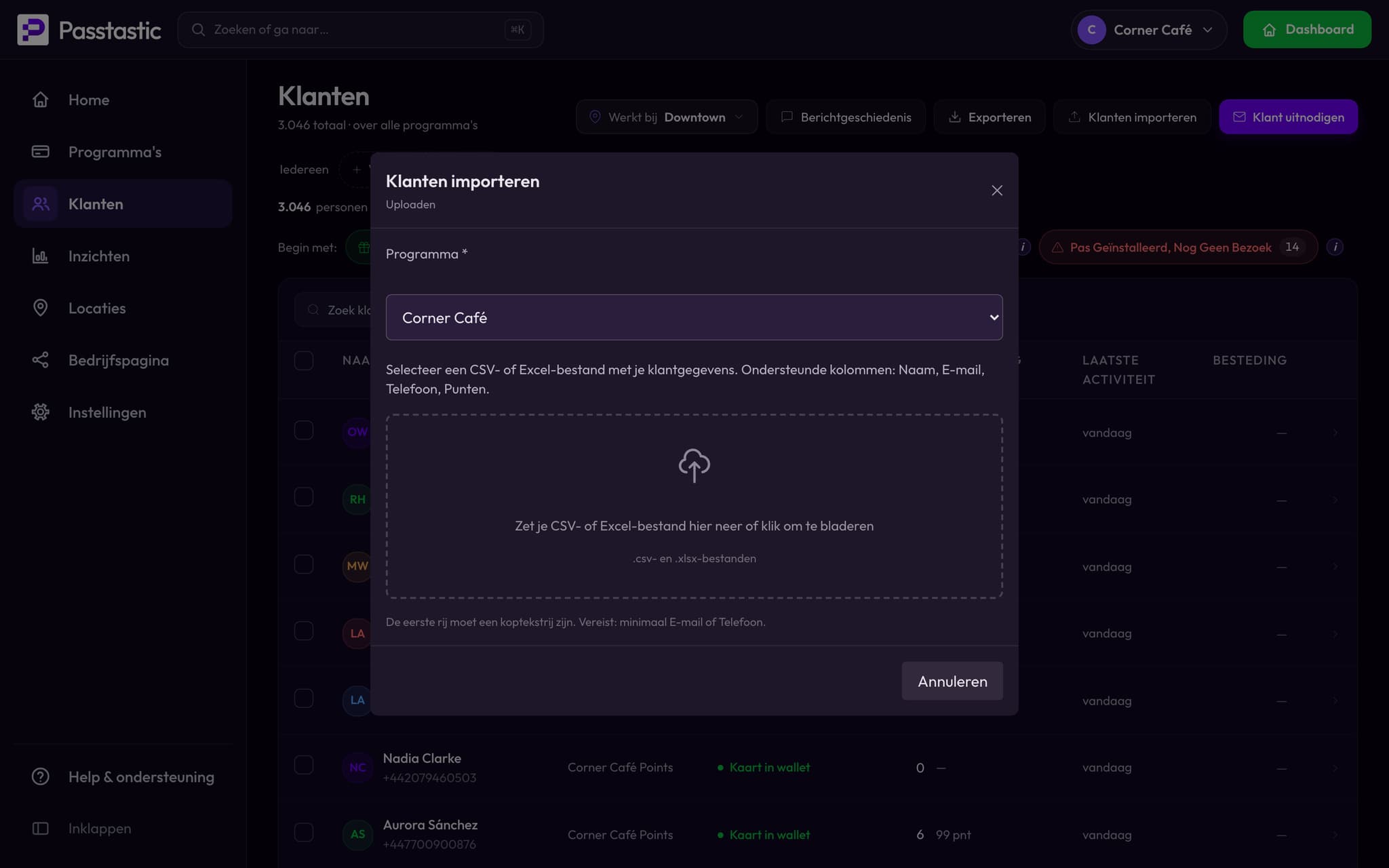Click the search field Zoeken of ga naar
The image size is (1389, 868).
pyautogui.click(x=360, y=30)
